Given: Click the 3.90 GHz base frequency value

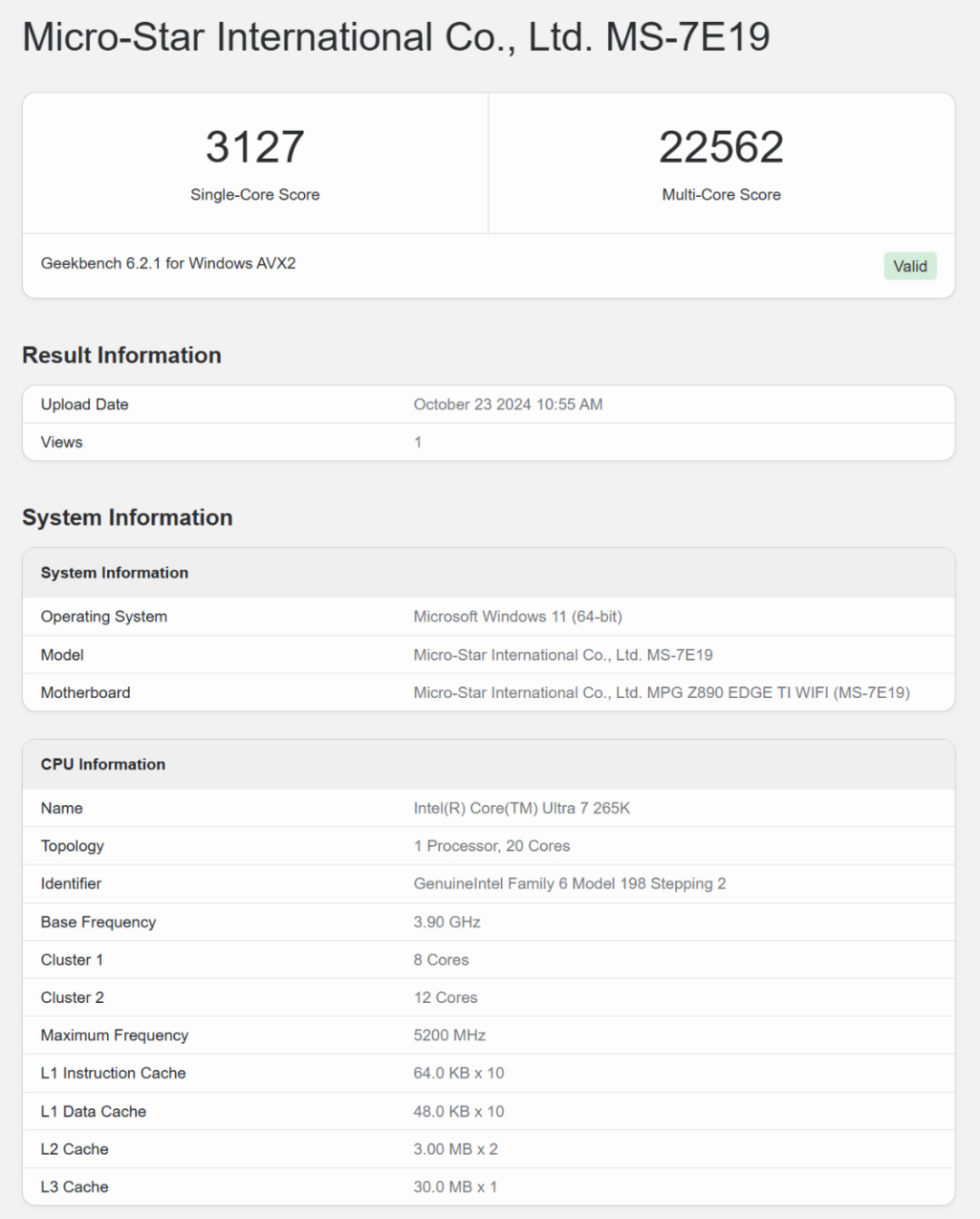Looking at the screenshot, I should click(x=446, y=922).
